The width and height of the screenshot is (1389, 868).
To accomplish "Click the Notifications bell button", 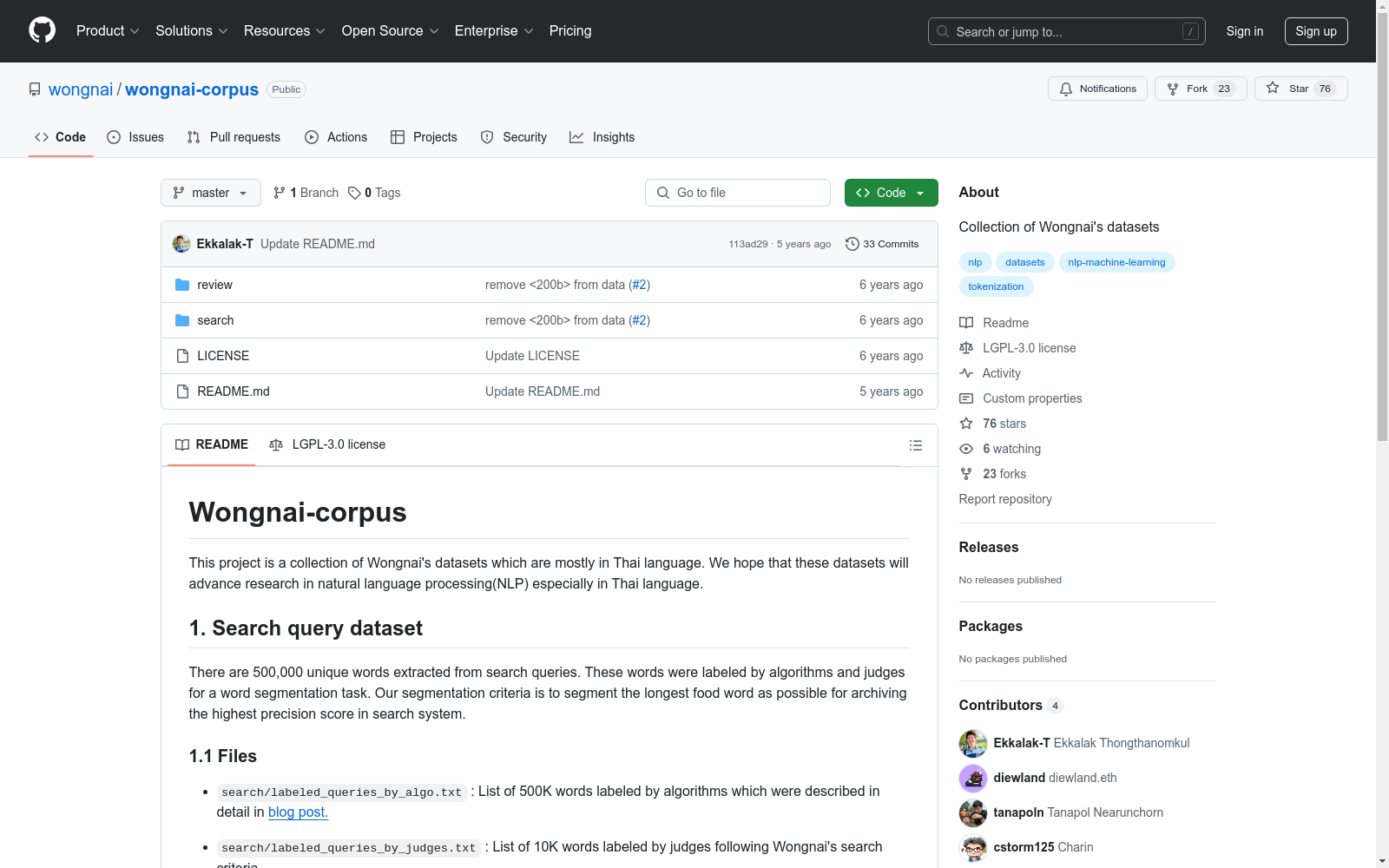I will click(1097, 89).
